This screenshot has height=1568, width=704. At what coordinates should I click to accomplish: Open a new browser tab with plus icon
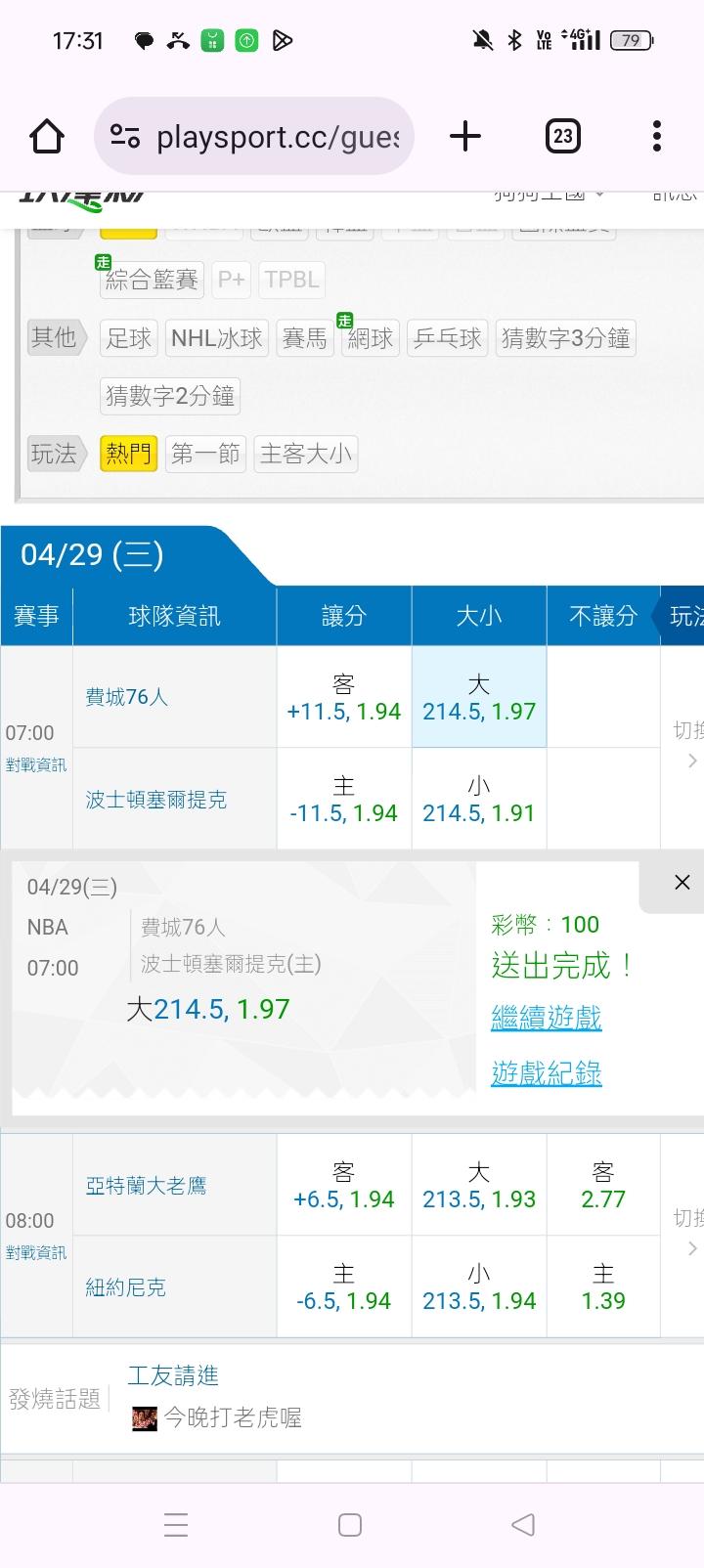pos(465,136)
